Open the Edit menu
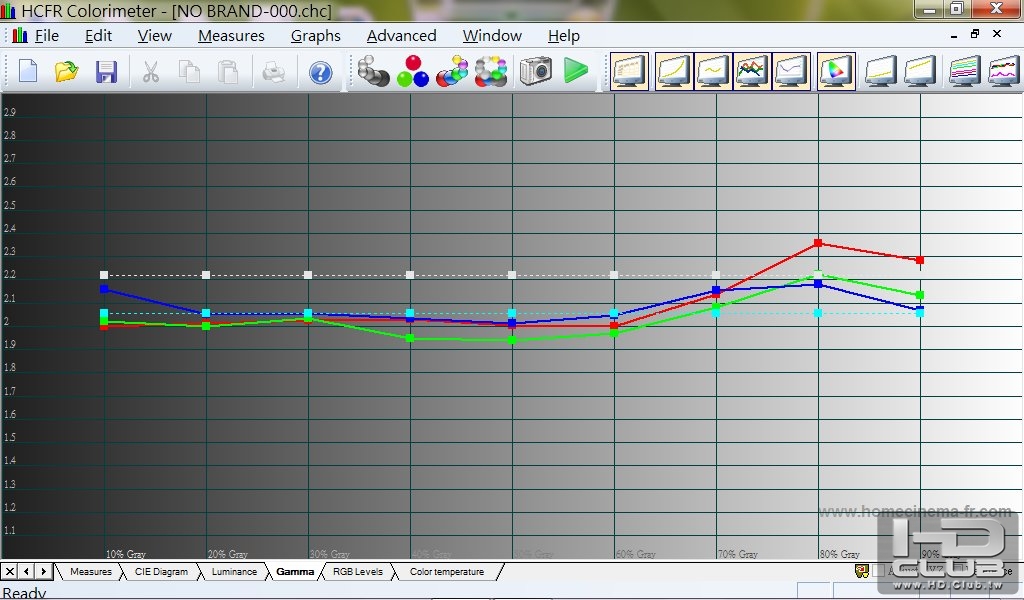This screenshot has width=1024, height=600. point(99,36)
